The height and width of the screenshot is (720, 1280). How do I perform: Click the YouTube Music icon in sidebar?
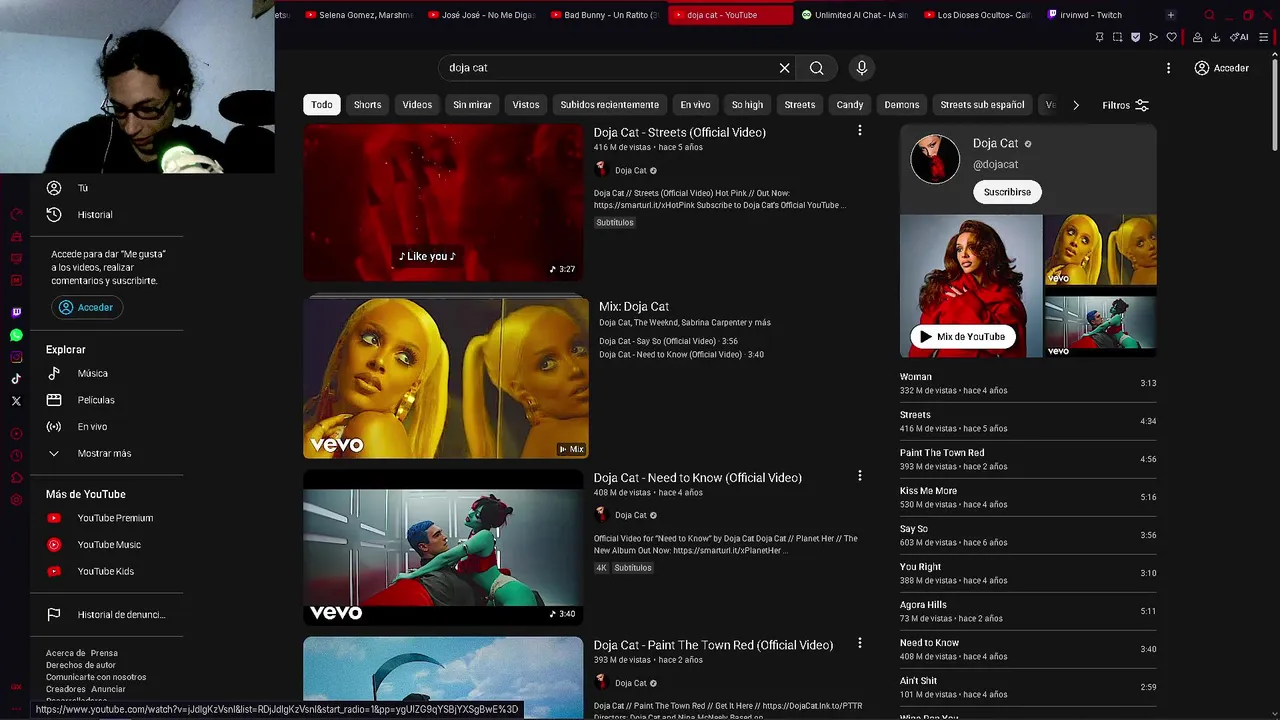(x=54, y=545)
